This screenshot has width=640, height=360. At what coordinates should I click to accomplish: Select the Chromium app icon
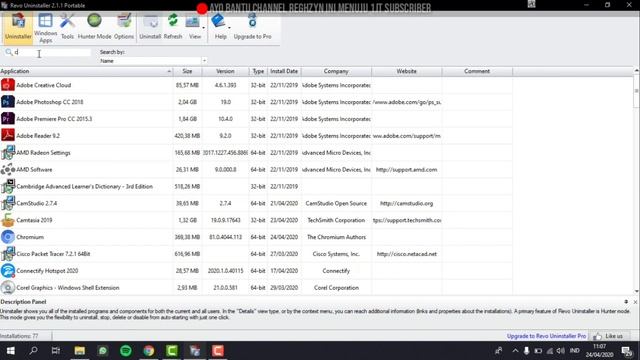[x=8, y=237]
